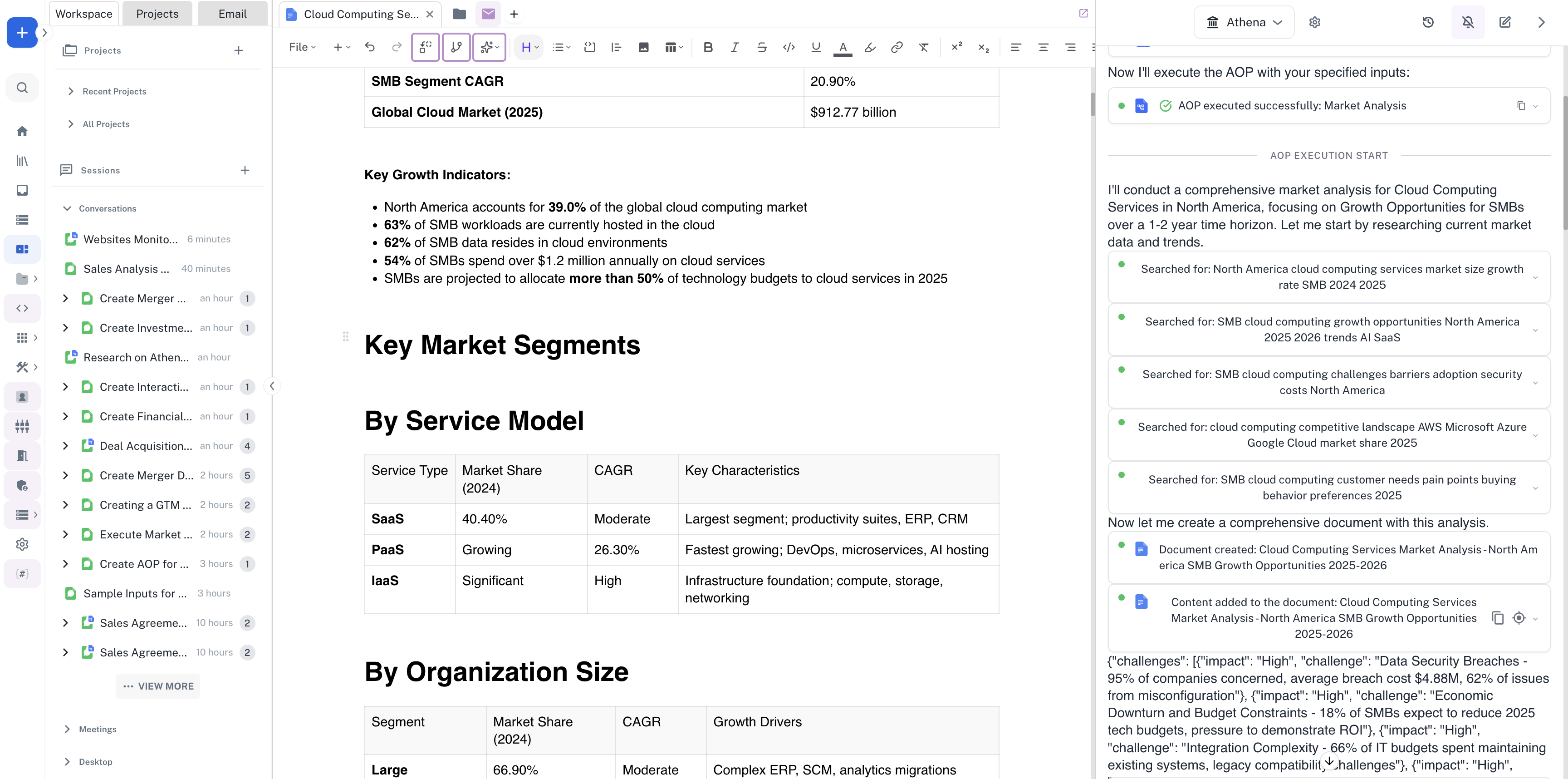
Task: Open the chat history clock icon
Action: (1427, 23)
